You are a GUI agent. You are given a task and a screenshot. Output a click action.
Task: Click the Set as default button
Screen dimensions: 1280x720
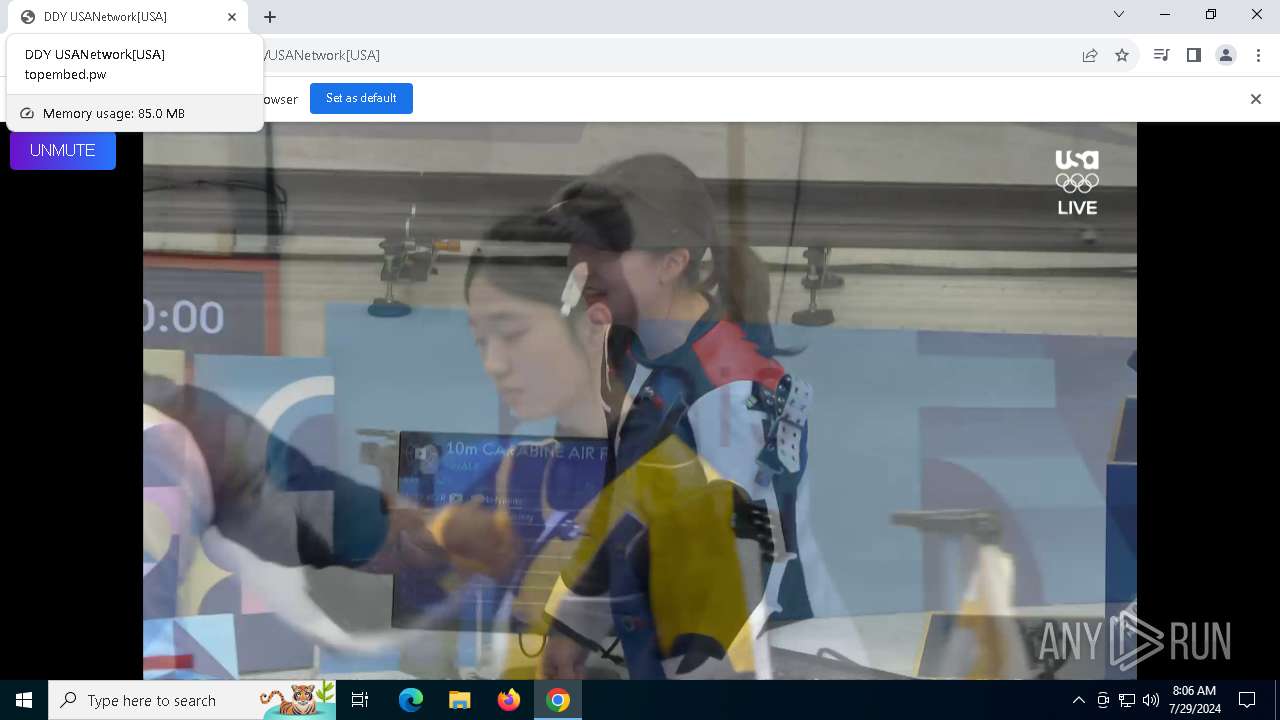[x=361, y=98]
